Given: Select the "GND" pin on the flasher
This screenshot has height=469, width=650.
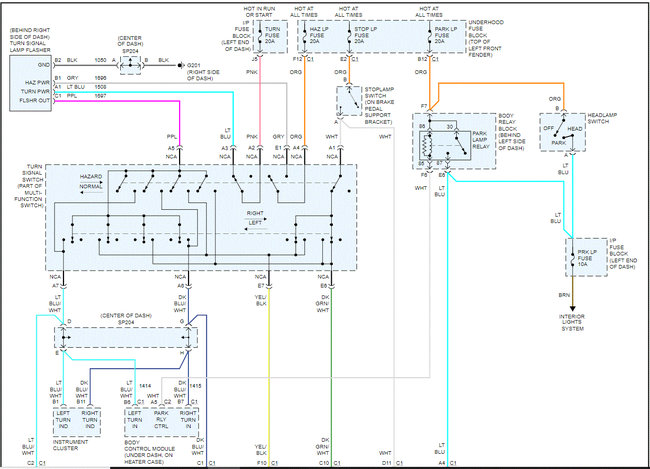Looking at the screenshot, I should point(44,65).
